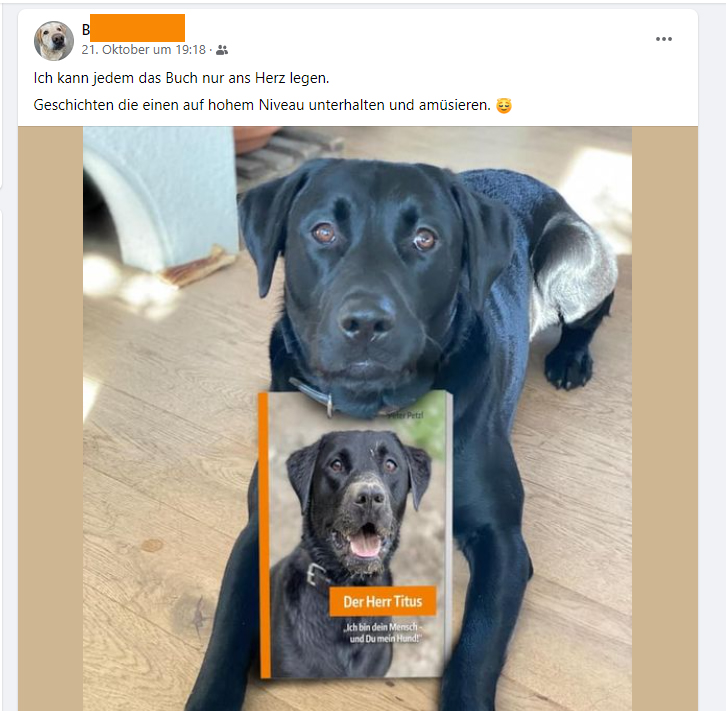Click the orange spine stripe on the book
726x711 pixels.
pyautogui.click(x=264, y=535)
